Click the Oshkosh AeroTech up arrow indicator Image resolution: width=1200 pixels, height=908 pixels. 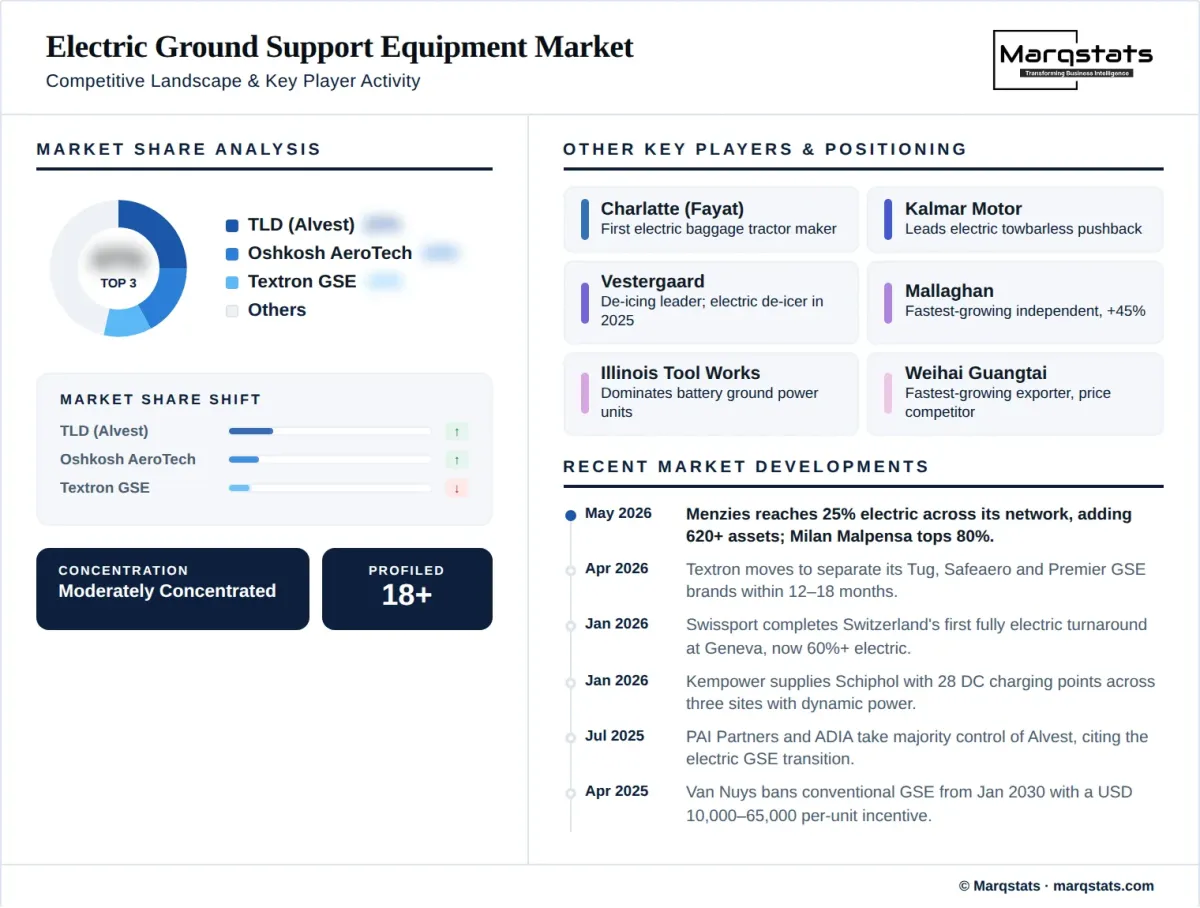click(457, 460)
